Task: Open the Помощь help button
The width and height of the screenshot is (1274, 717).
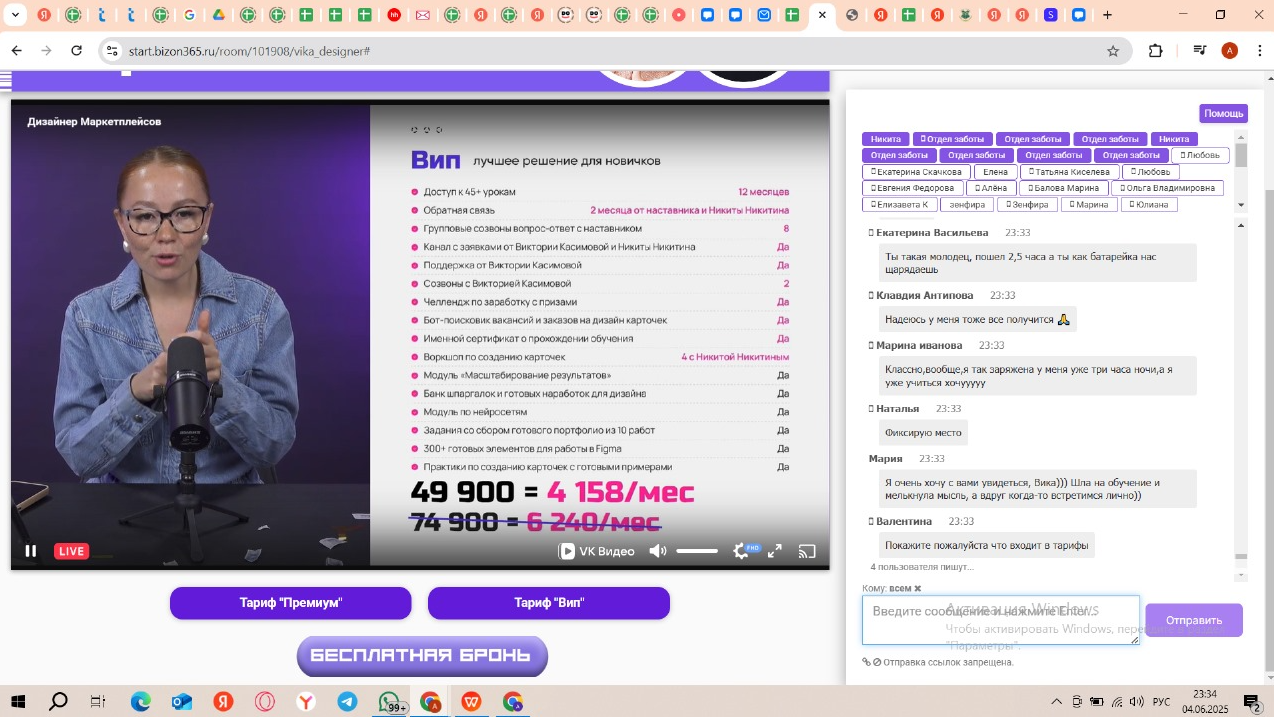Action: 1223,113
